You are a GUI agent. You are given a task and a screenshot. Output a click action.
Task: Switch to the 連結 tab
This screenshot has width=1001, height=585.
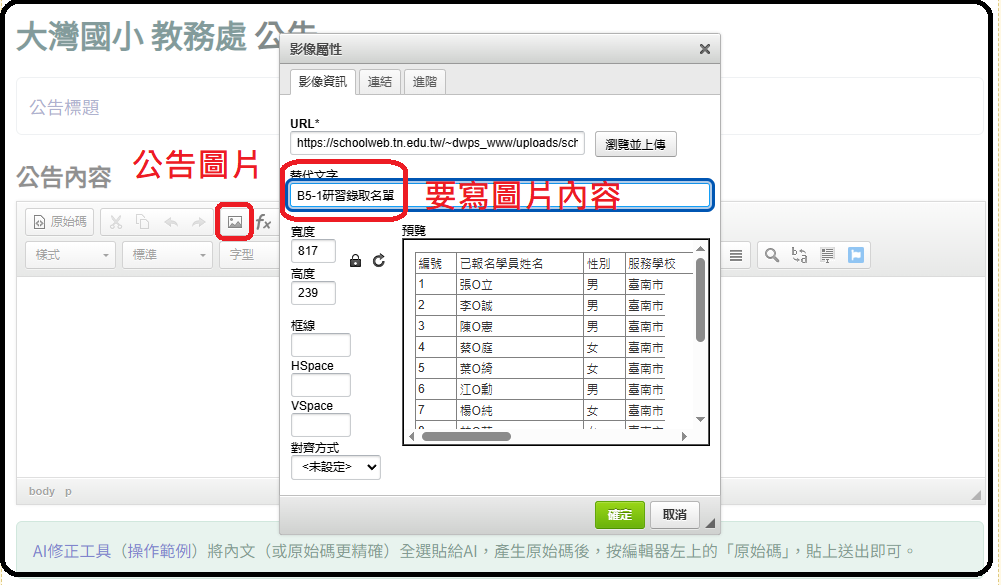[380, 82]
